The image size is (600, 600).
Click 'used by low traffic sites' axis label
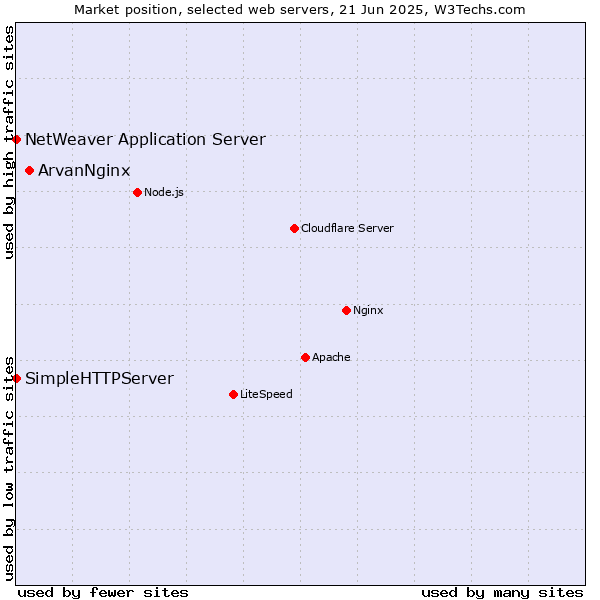[x=9, y=469]
